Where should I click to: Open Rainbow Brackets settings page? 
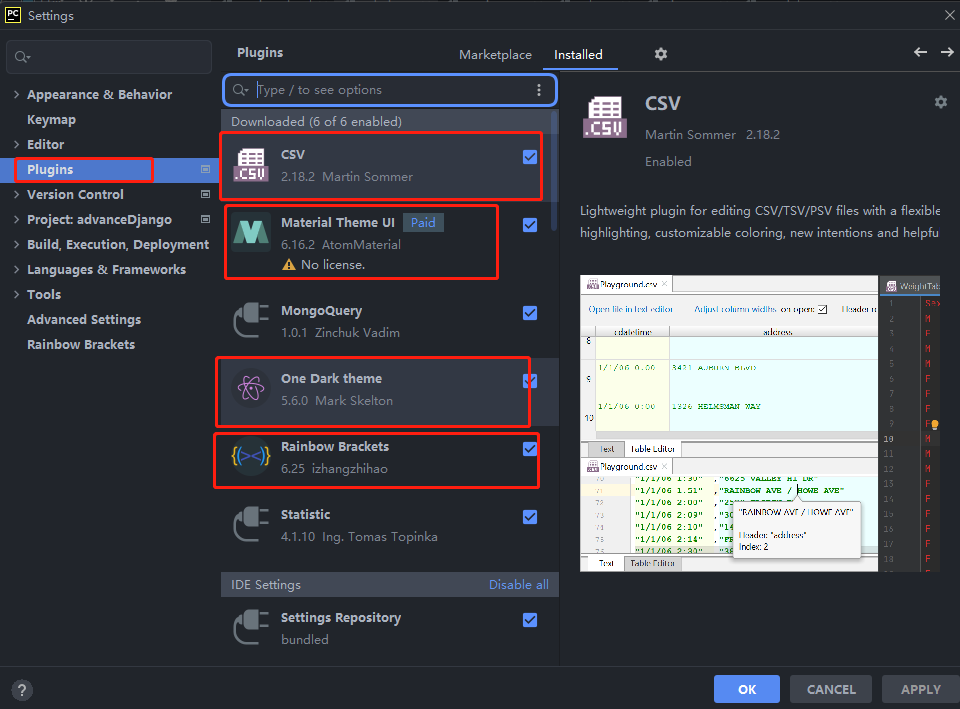(81, 345)
